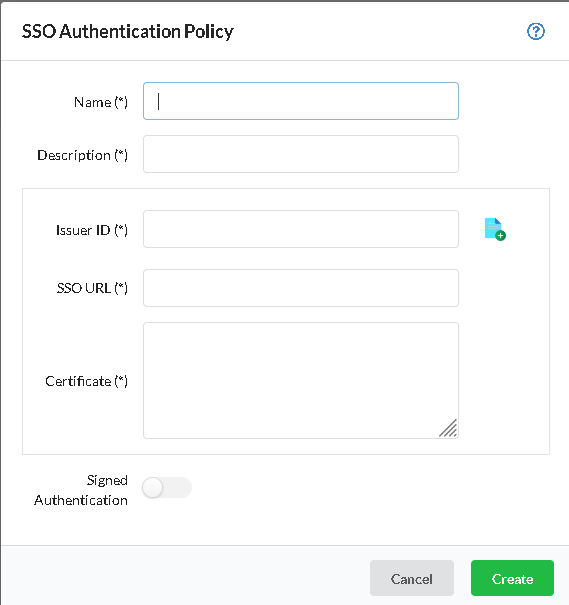Click the green Create button
The height and width of the screenshot is (605, 569).
(512, 578)
